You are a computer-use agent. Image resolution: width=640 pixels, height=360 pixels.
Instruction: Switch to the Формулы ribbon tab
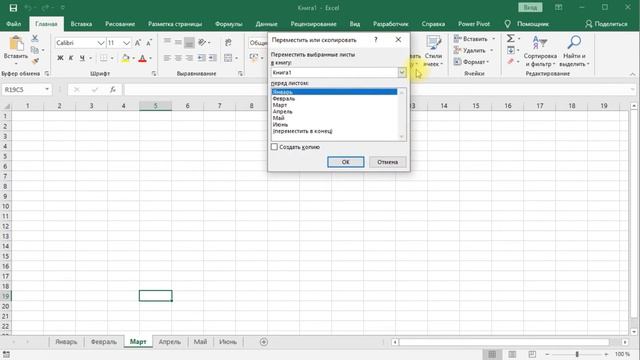[x=228, y=24]
